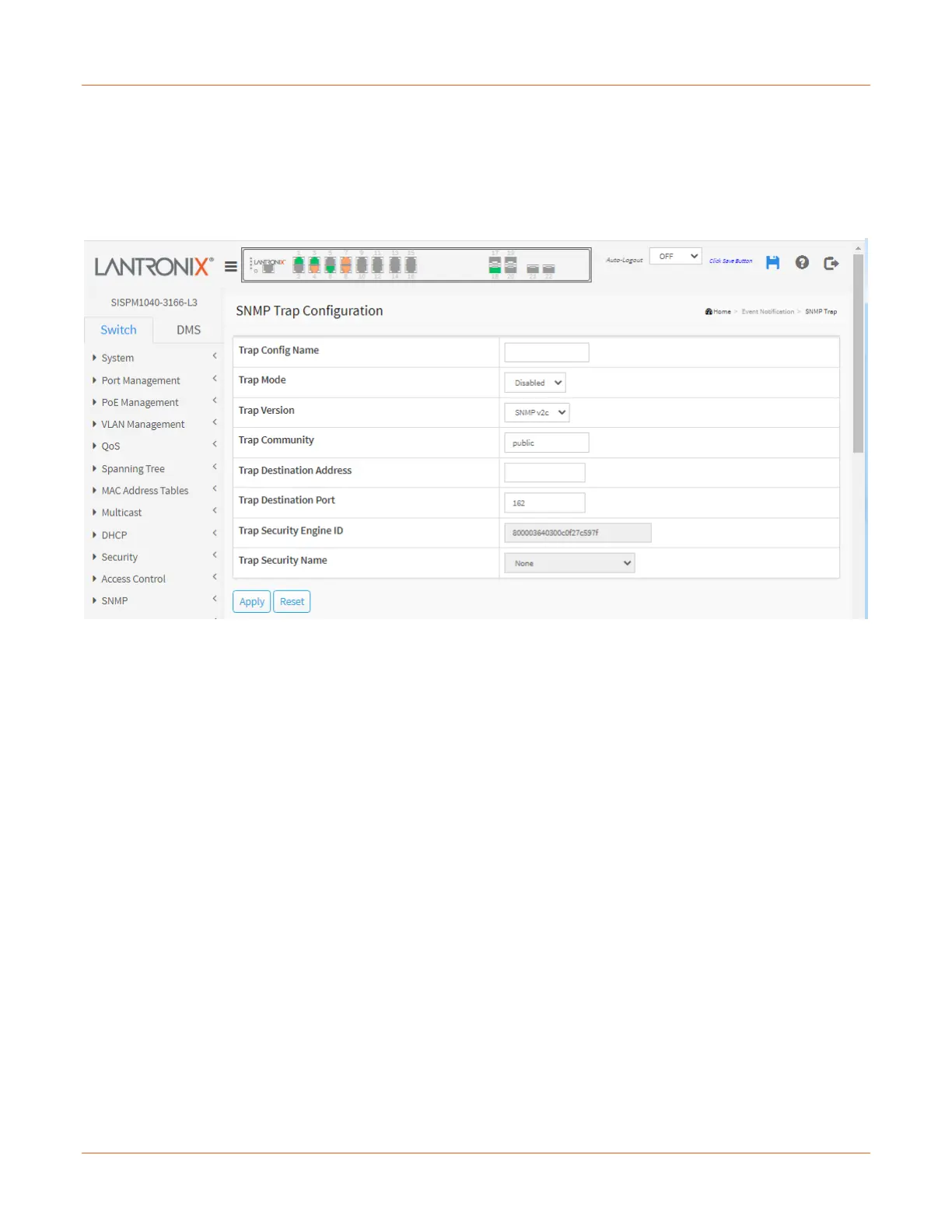Click the SNMP Trap Configuration heading

(310, 311)
